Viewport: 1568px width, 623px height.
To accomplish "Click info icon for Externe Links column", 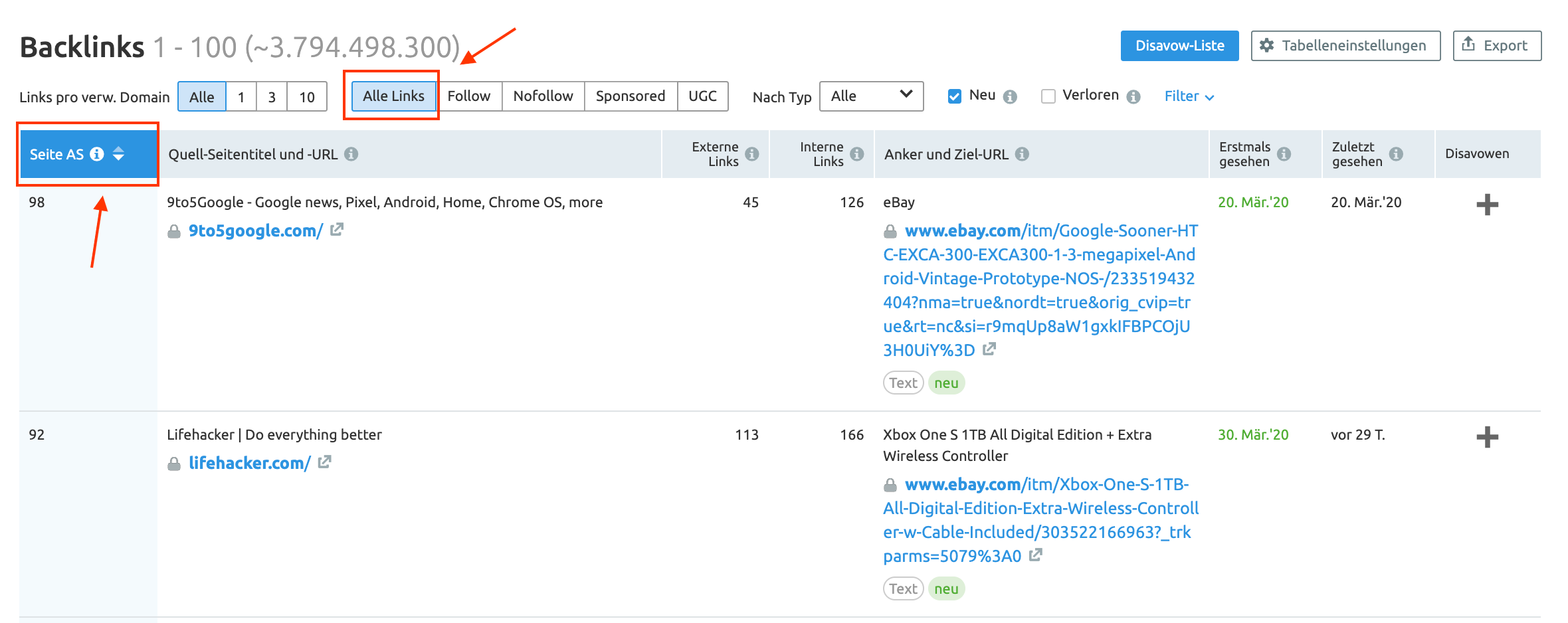I will (752, 154).
